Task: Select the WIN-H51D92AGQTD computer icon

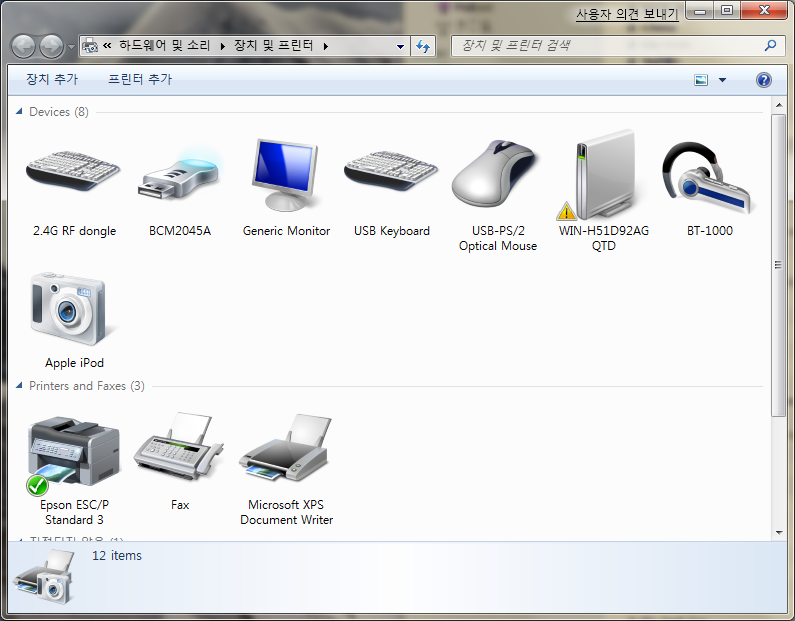Action: tap(604, 174)
